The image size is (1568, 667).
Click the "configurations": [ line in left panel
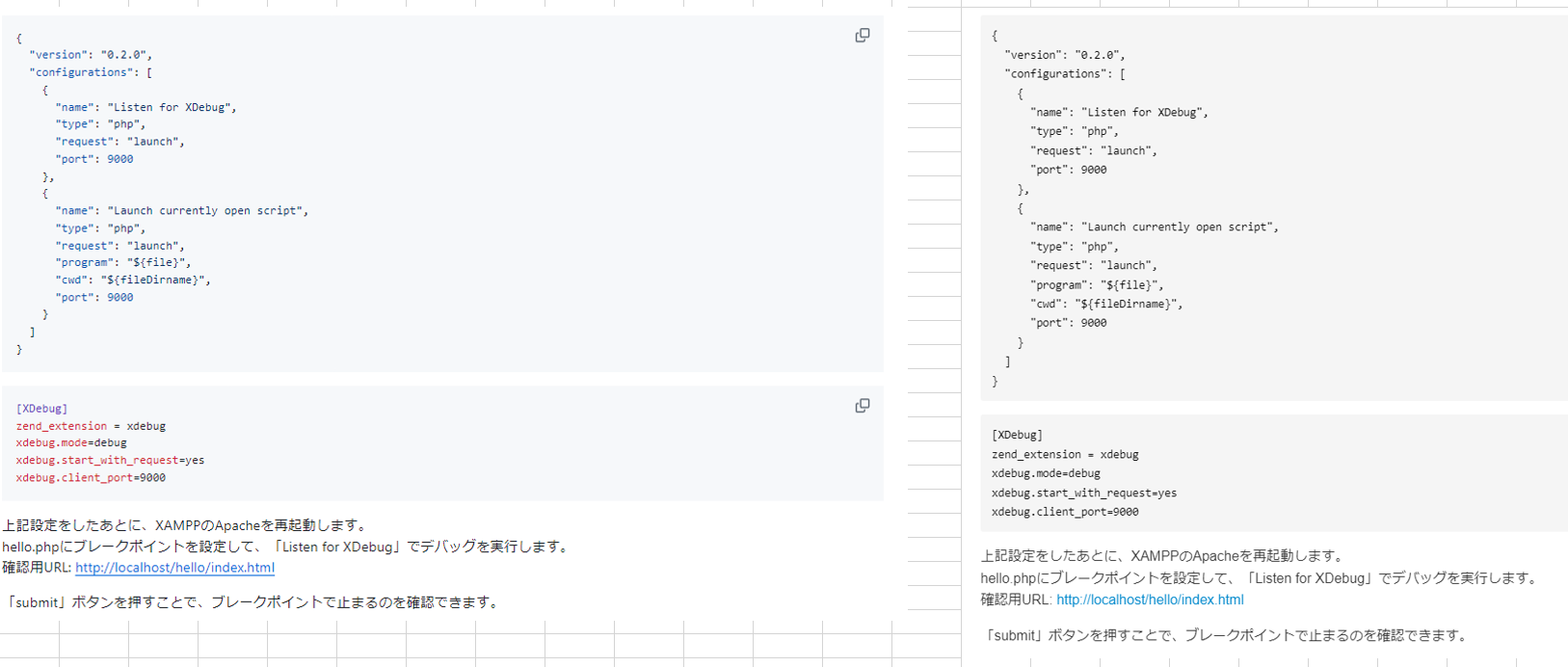(x=91, y=72)
